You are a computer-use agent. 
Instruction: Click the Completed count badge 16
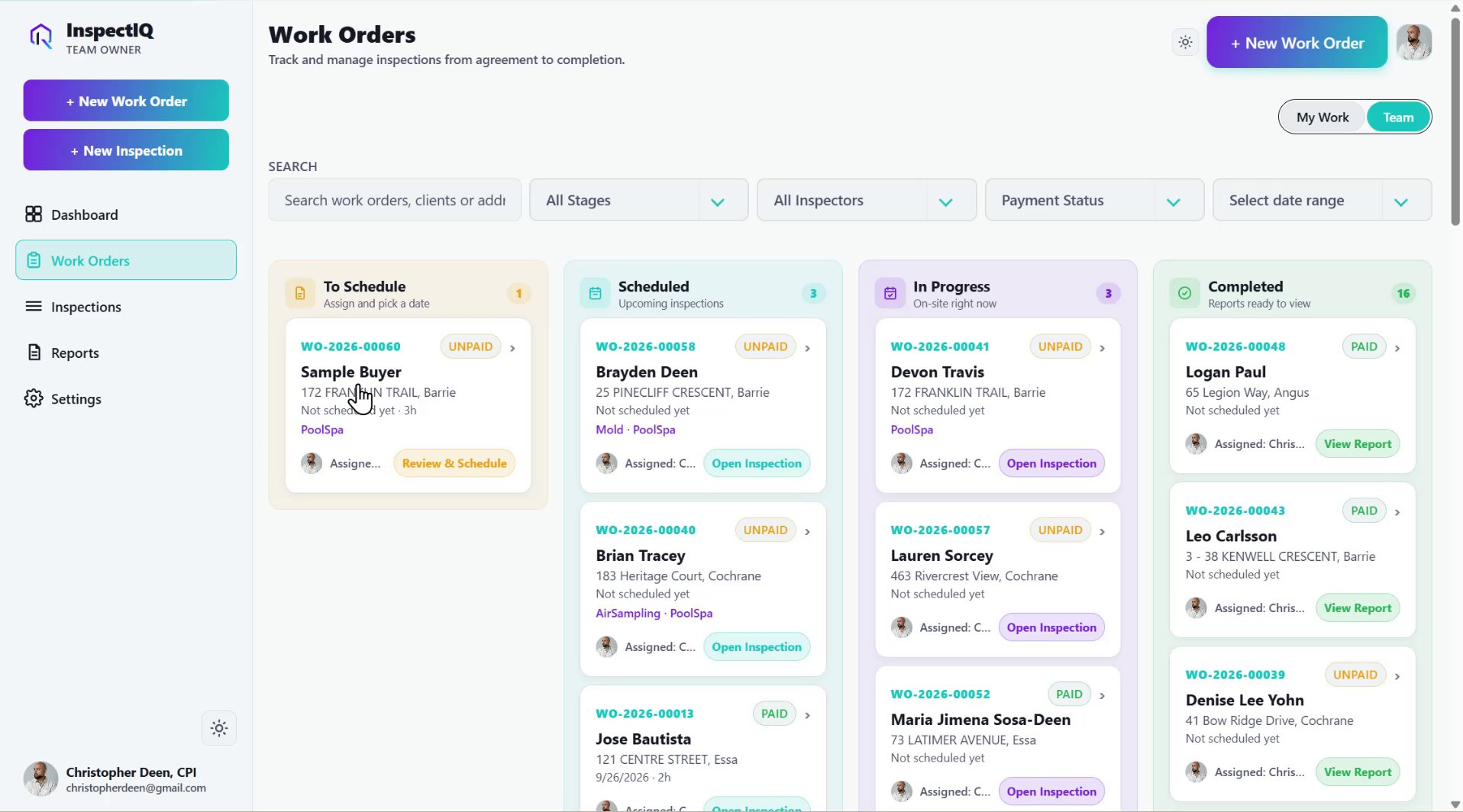(1403, 293)
